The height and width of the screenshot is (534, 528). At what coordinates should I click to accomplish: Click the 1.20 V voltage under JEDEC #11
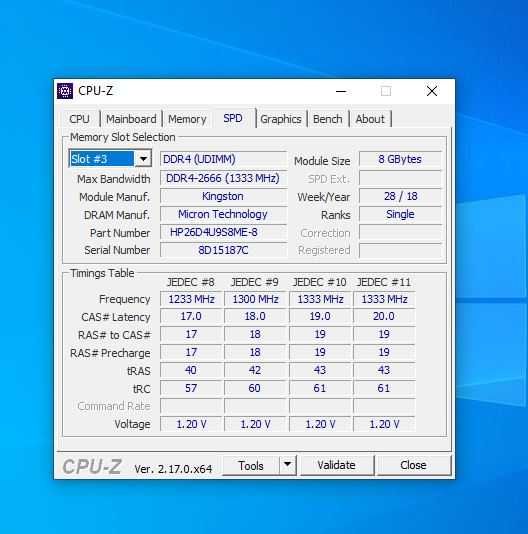click(385, 424)
